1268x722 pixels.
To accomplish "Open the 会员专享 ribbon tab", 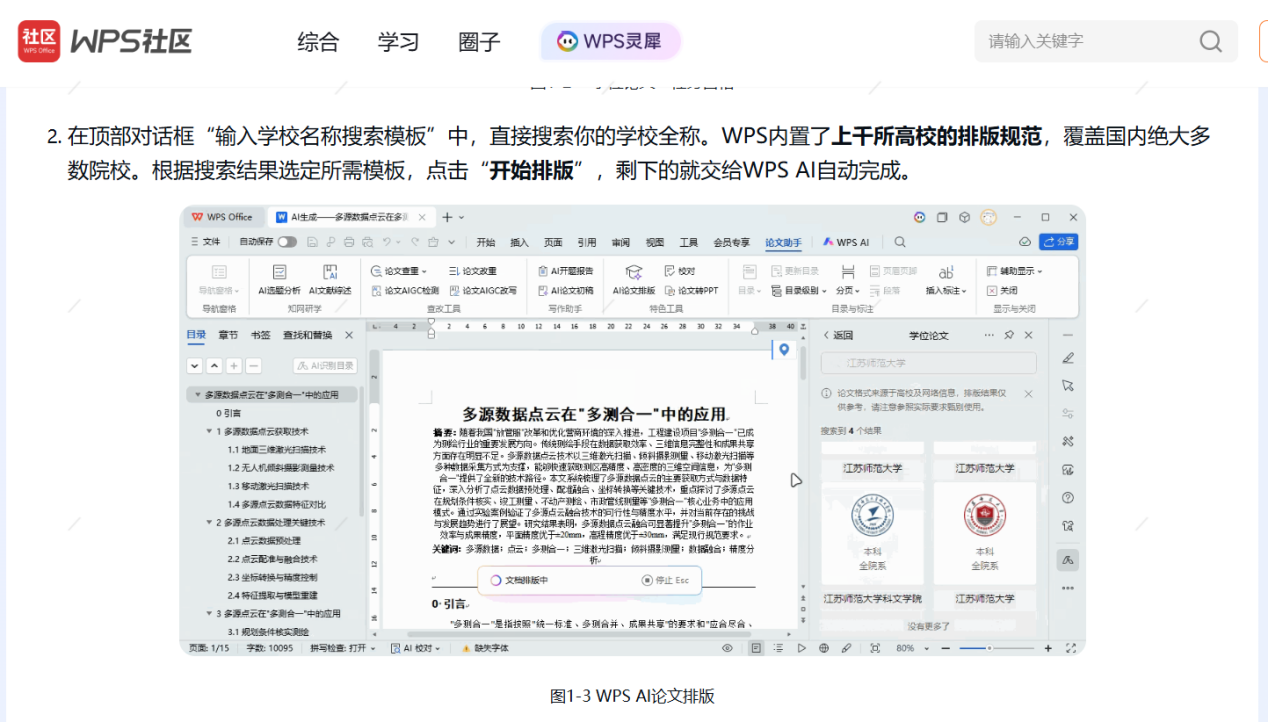I will tap(731, 242).
